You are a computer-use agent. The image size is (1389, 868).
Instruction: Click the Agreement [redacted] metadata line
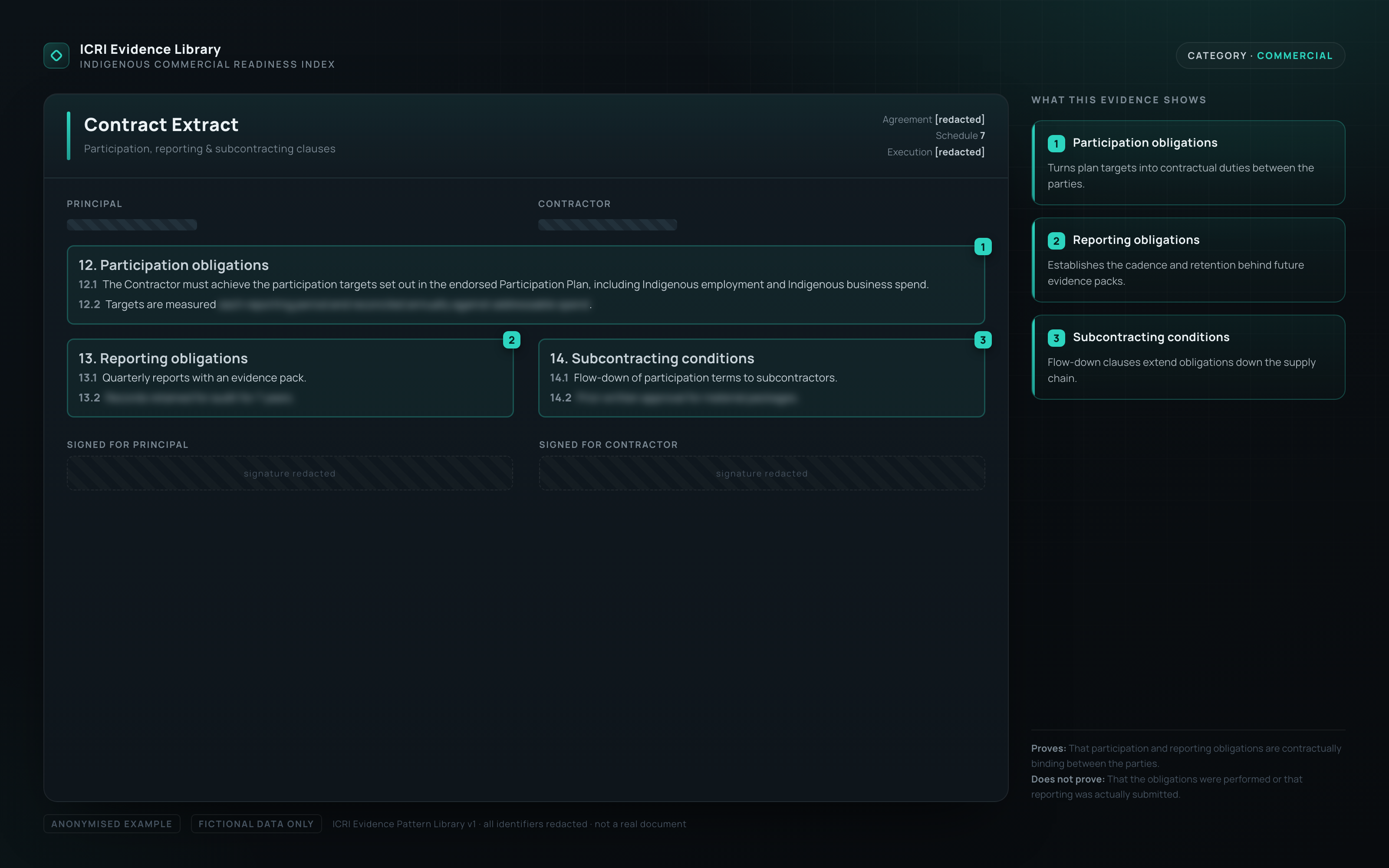pyautogui.click(x=933, y=119)
